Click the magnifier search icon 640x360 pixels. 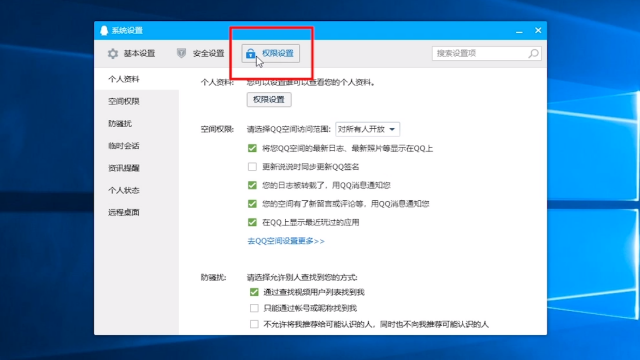click(x=533, y=53)
